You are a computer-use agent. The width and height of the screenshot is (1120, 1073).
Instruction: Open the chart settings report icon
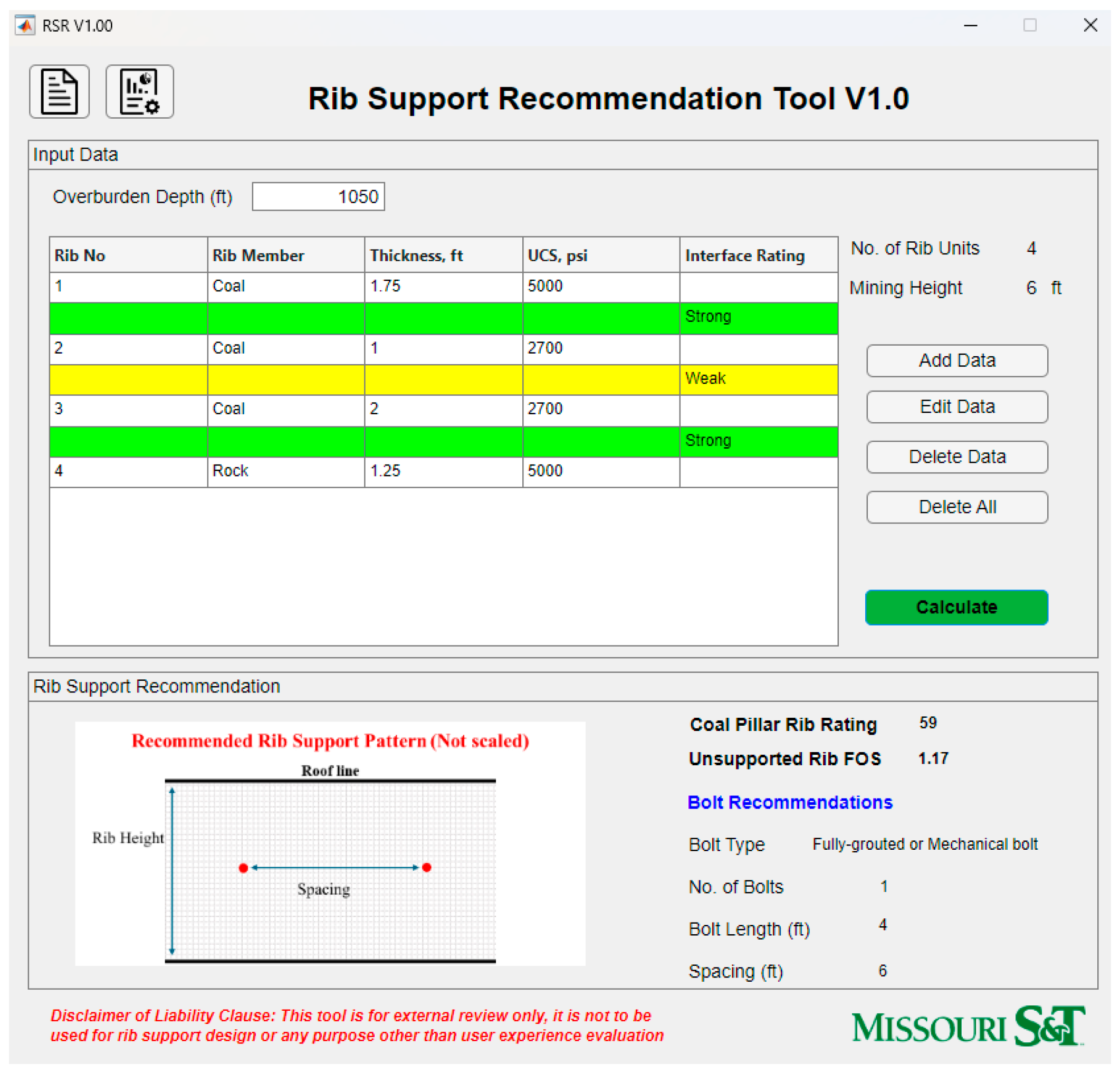click(139, 91)
